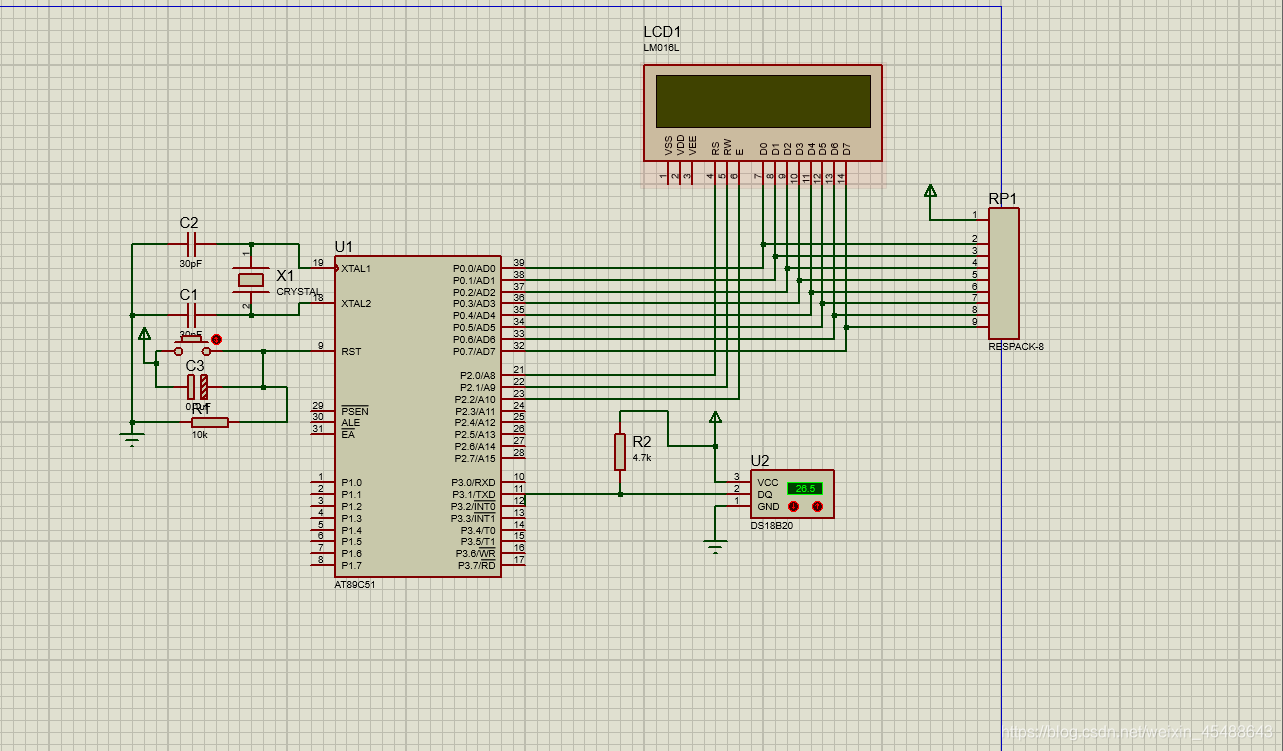Click the VSS pin label on LCD1

tap(668, 146)
